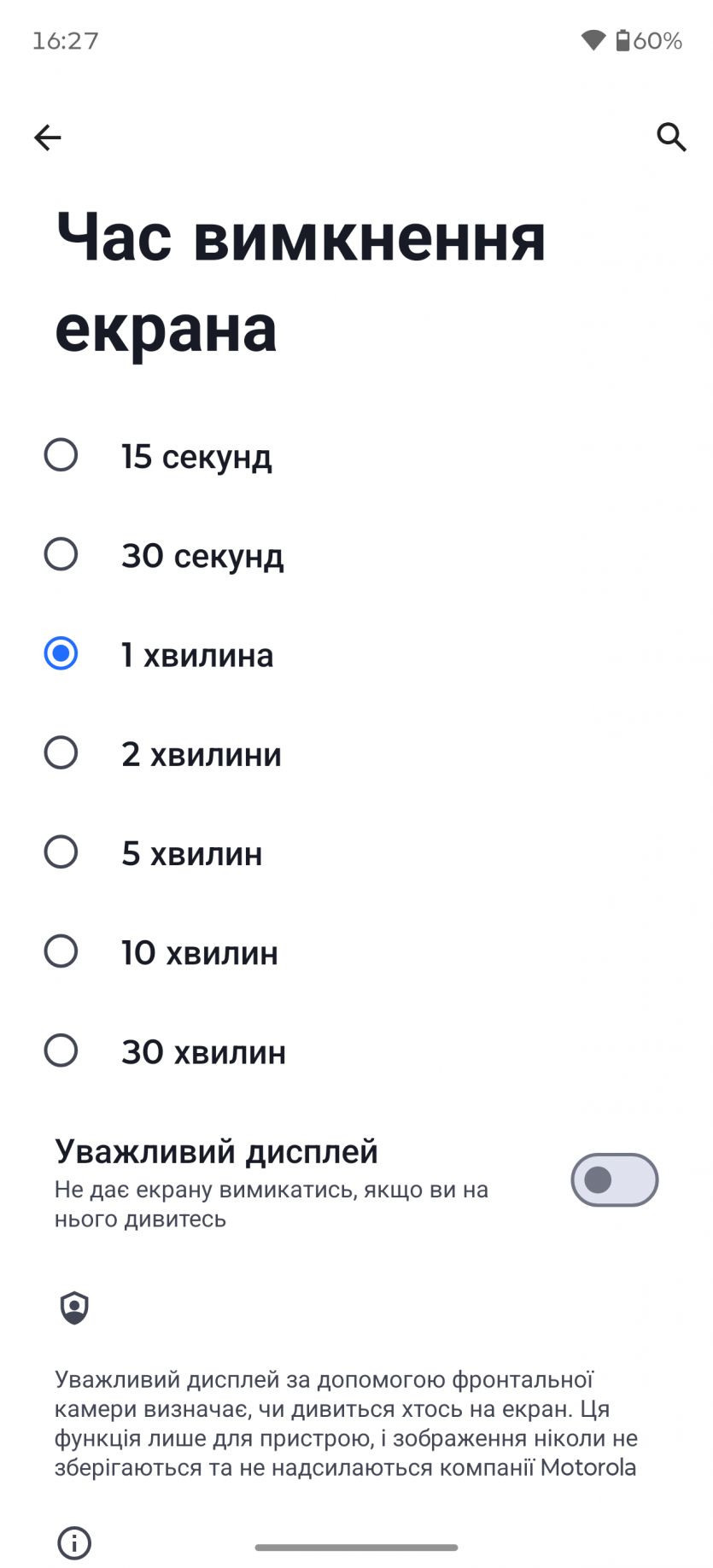The image size is (713, 1568).
Task: Tap the back arrow icon
Action: coord(48,137)
